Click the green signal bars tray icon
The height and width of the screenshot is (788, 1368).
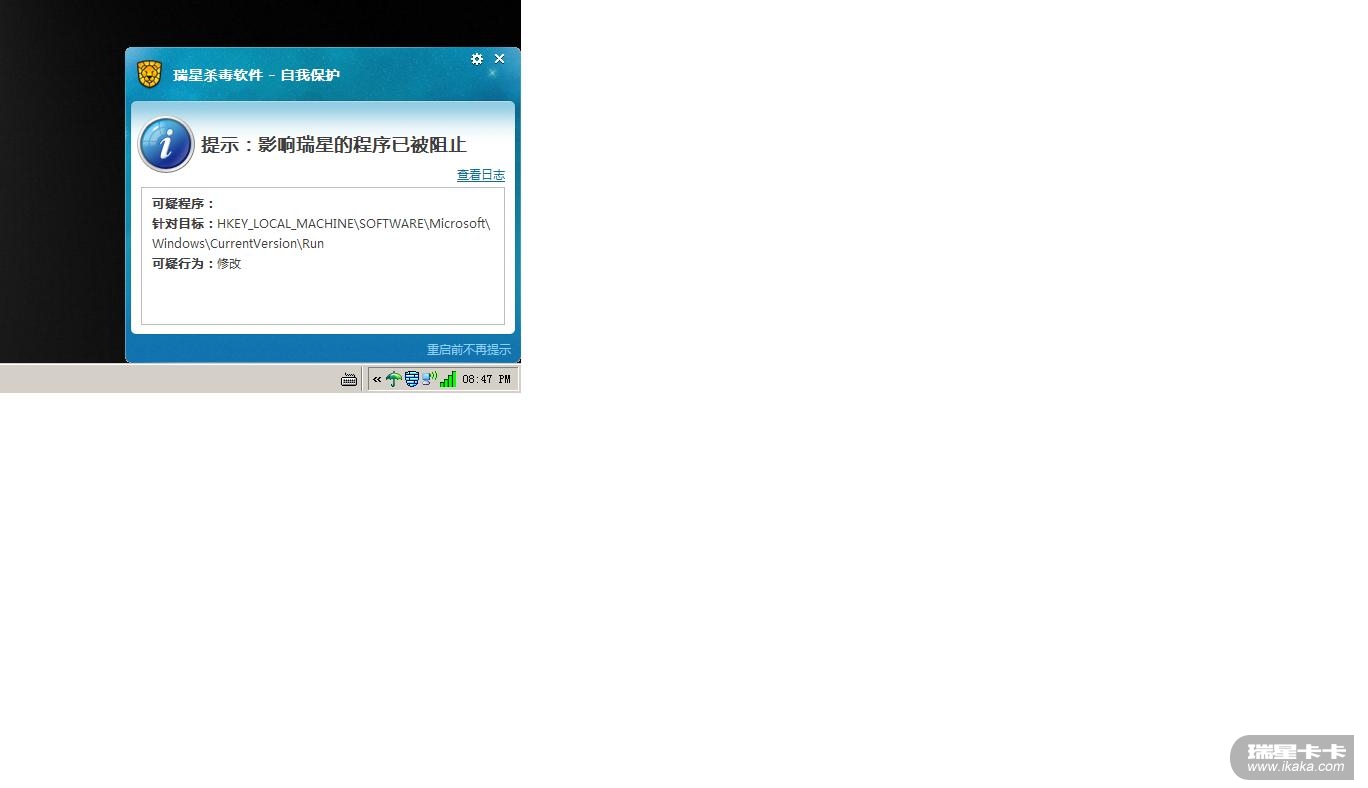tap(448, 379)
